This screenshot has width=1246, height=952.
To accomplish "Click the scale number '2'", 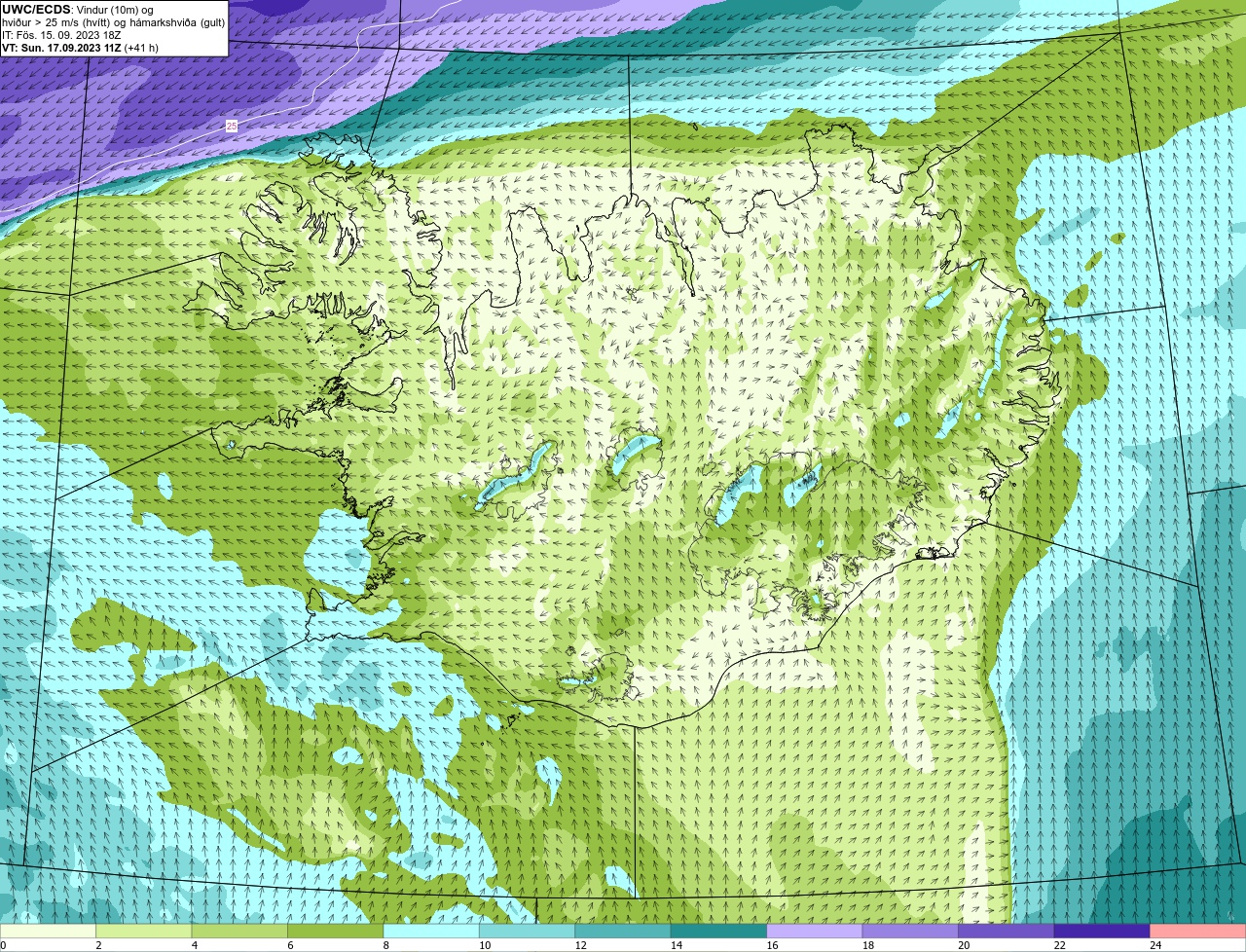I will (x=98, y=945).
